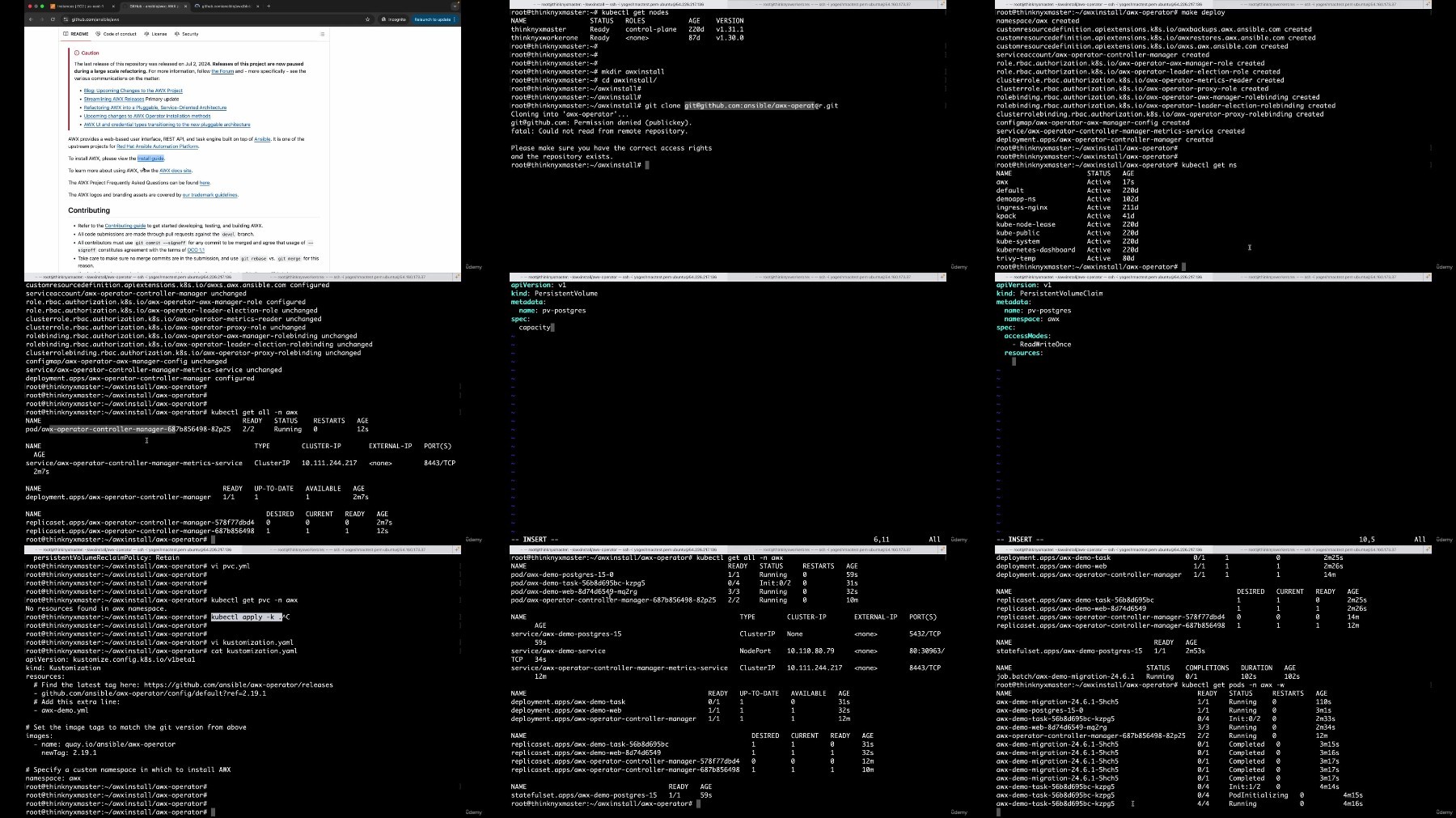This screenshot has width=1456, height=818.
Task: Click 'cat kustomization.yaml' command text
Action: 254,651
